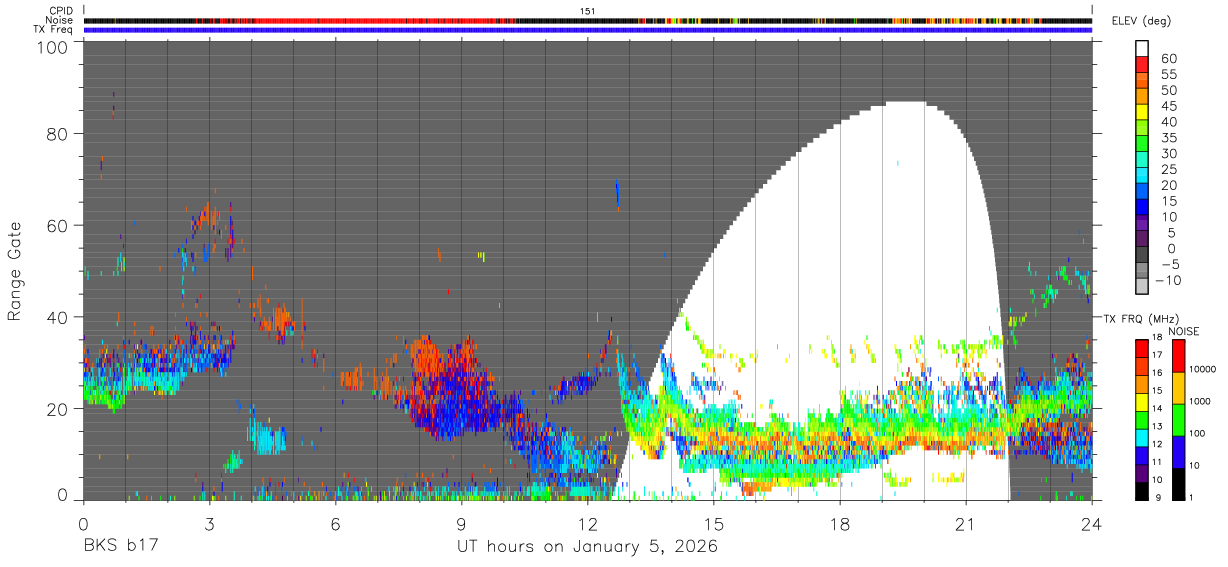Click the 45 label on the ELEV colorbar

click(1170, 106)
